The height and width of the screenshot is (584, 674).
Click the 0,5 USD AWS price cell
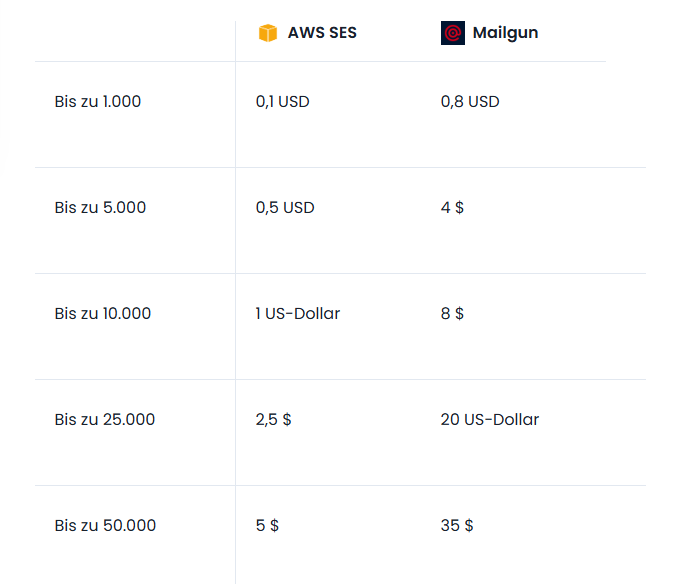(x=285, y=208)
